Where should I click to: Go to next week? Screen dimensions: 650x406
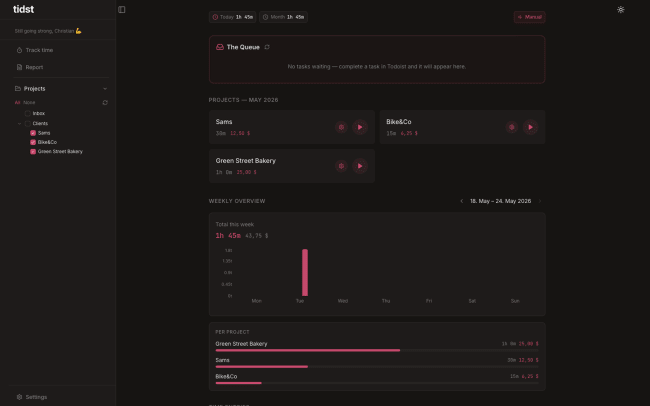540,201
